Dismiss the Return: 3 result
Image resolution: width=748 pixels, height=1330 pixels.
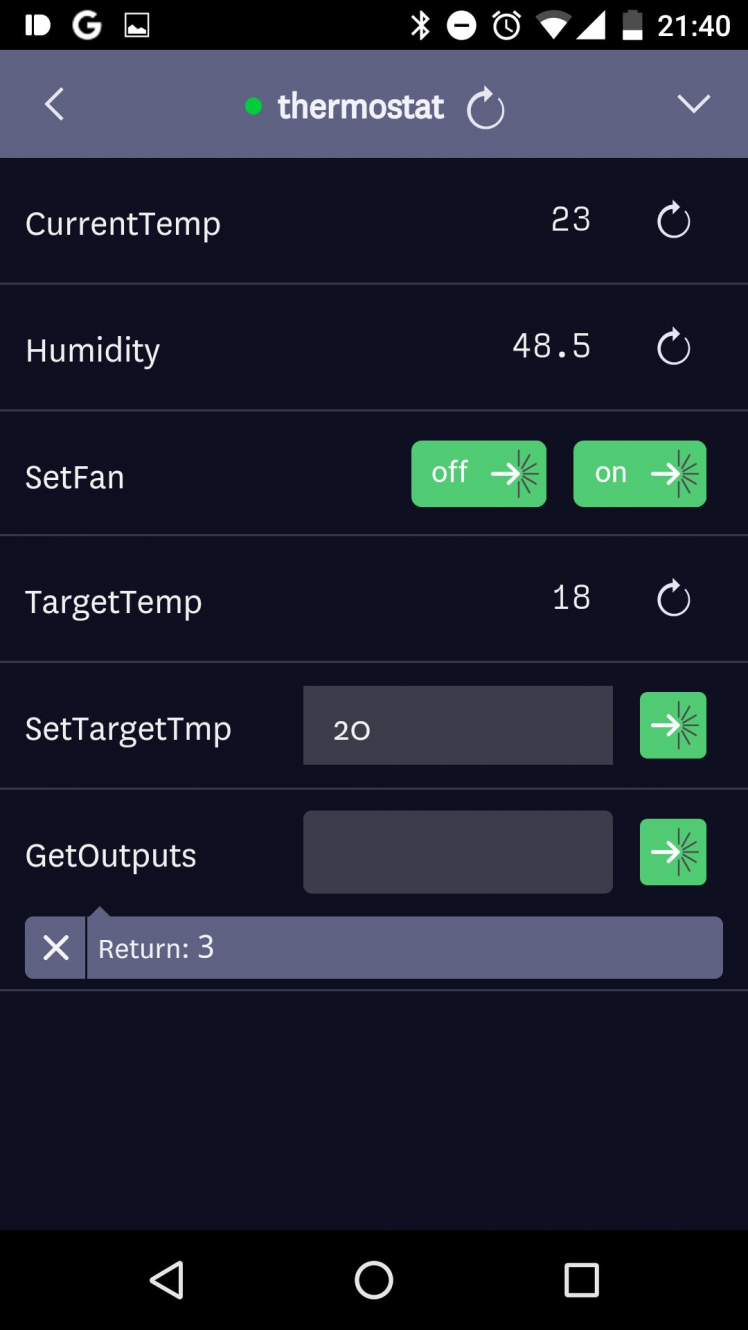coord(56,947)
